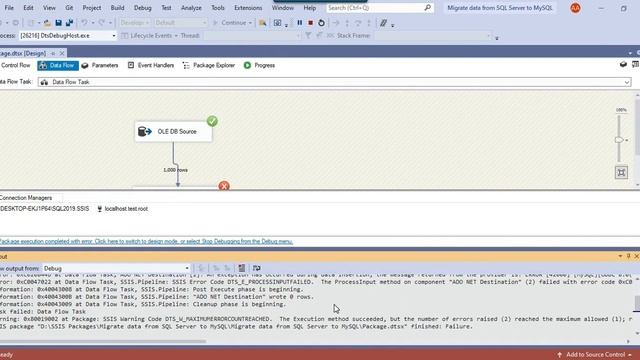Click the Redo toolbar icon
640x360 pixels.
(102, 23)
